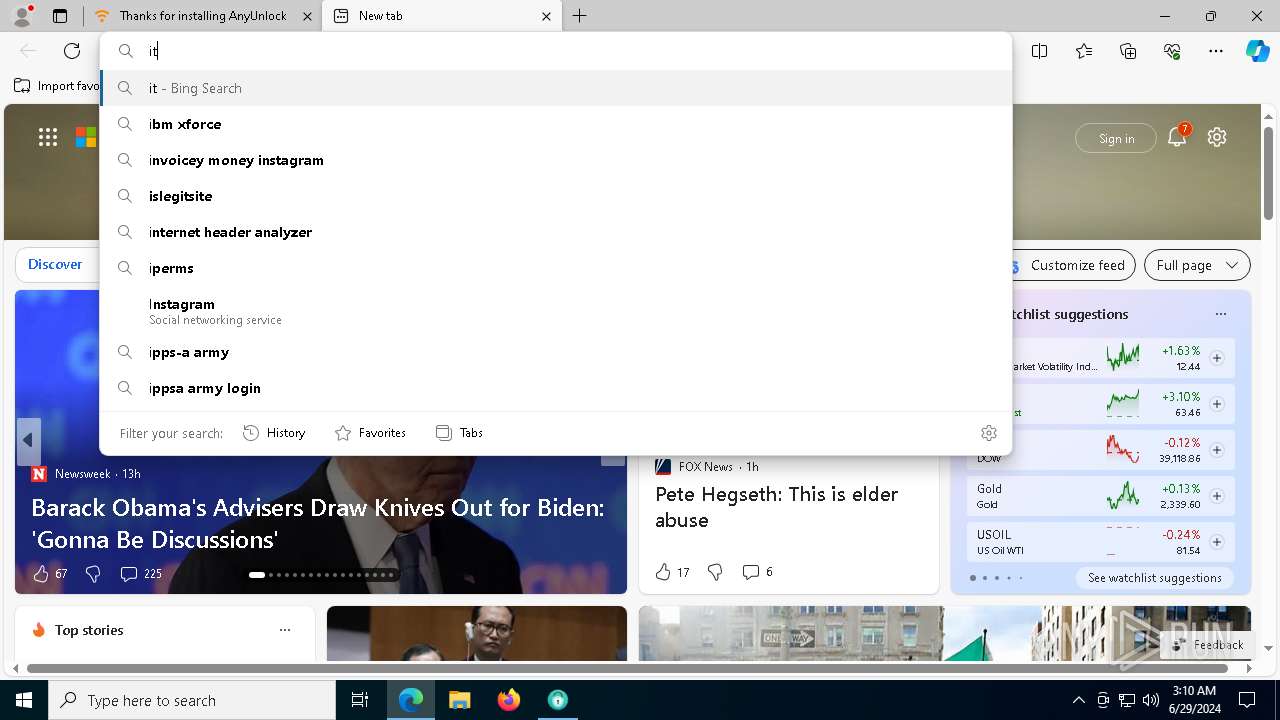Screen dimensions: 1280x720
Task: Select 'ippsa army login' suggestion
Action: click(x=556, y=388)
